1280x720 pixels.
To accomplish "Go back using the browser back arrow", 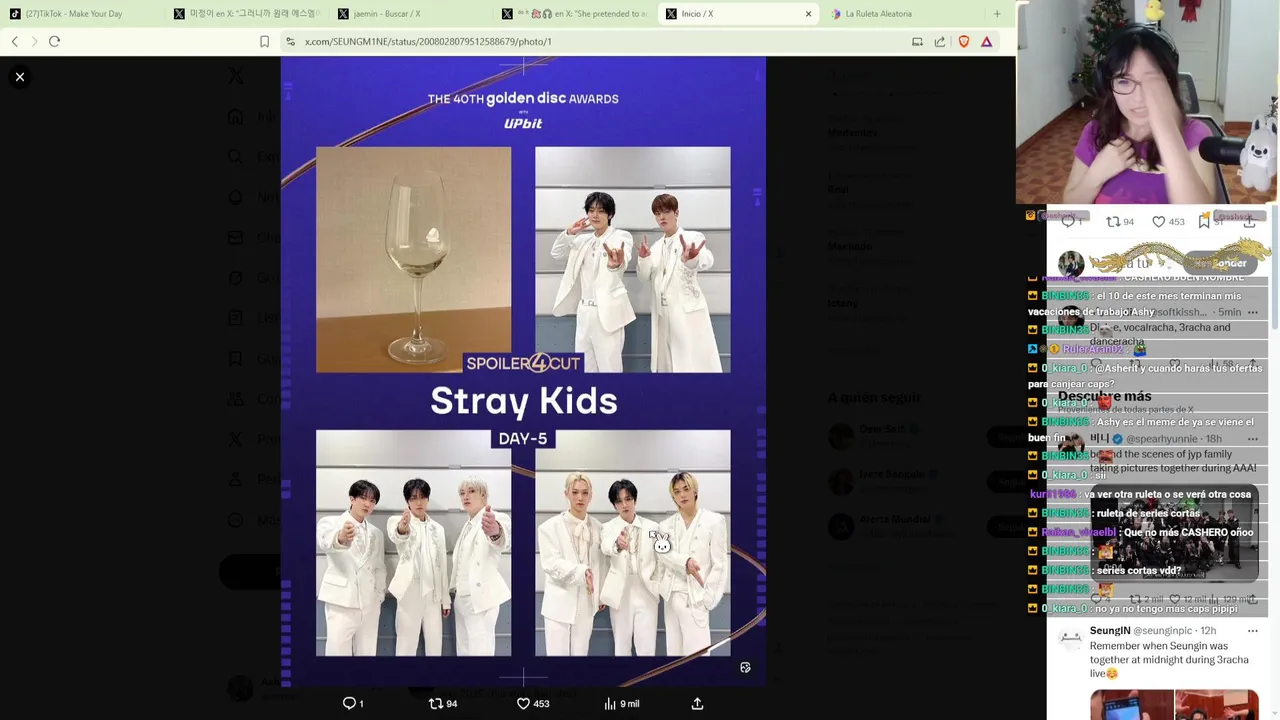I will (x=15, y=41).
